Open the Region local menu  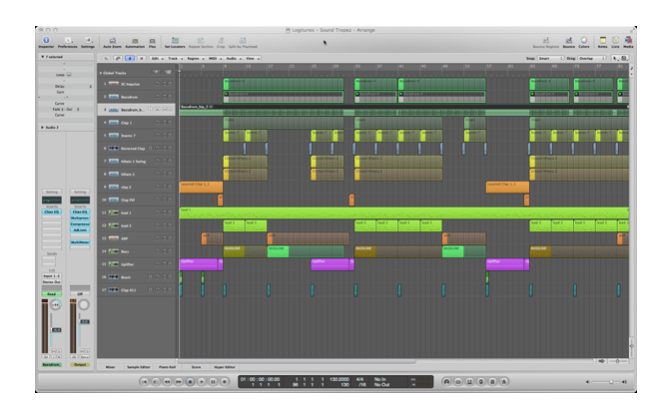coord(195,59)
